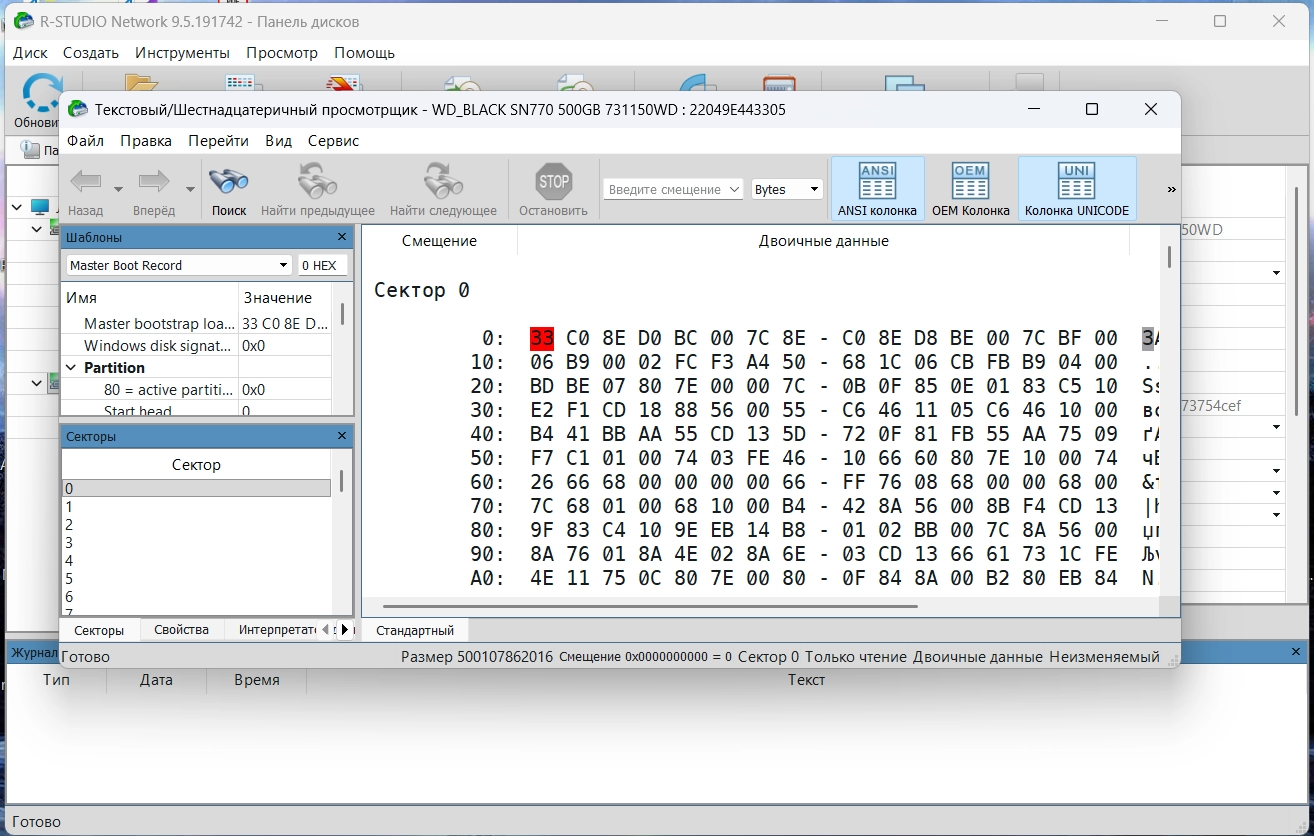Click the Значение column header
The width and height of the screenshot is (1314, 836).
[x=285, y=298]
